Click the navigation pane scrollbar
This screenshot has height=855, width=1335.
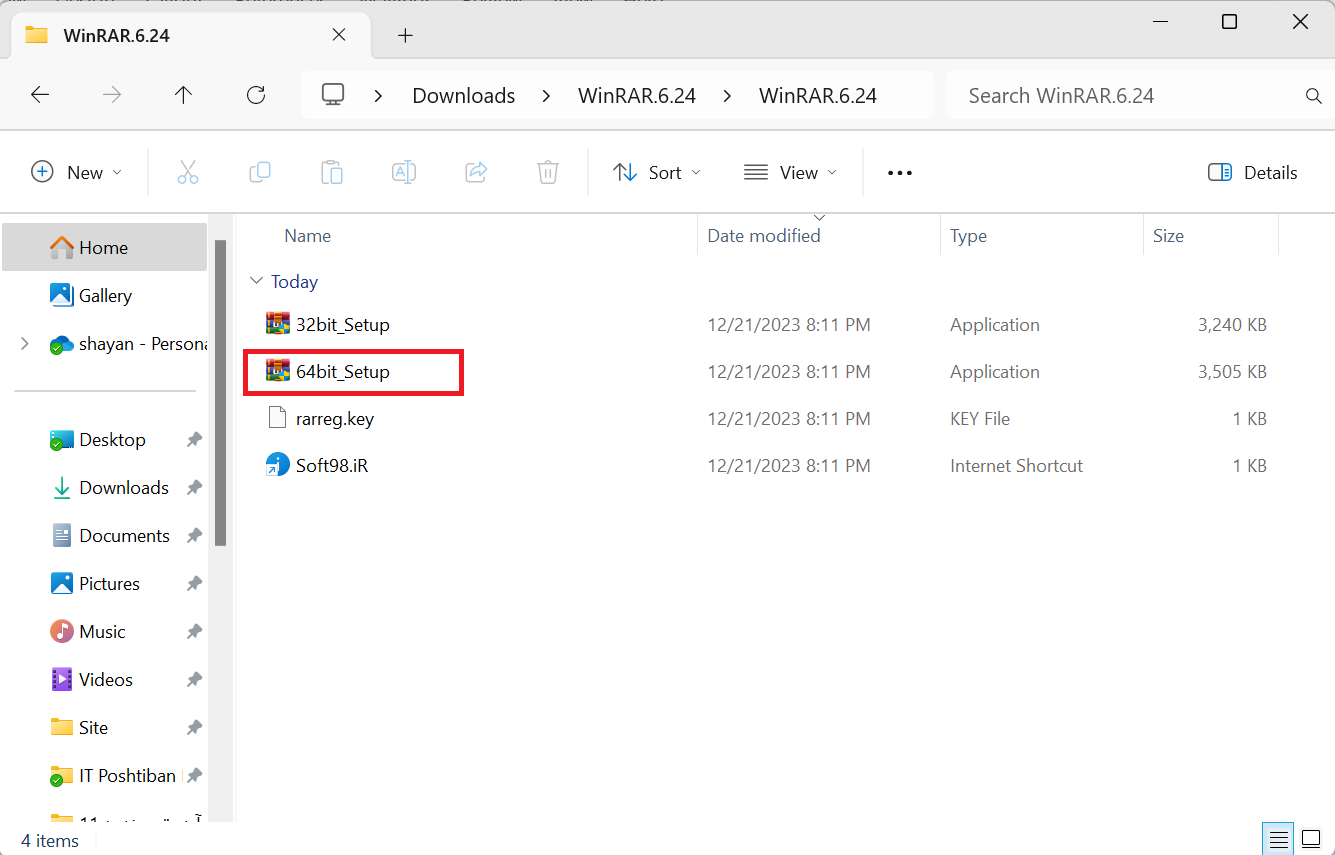coord(221,392)
